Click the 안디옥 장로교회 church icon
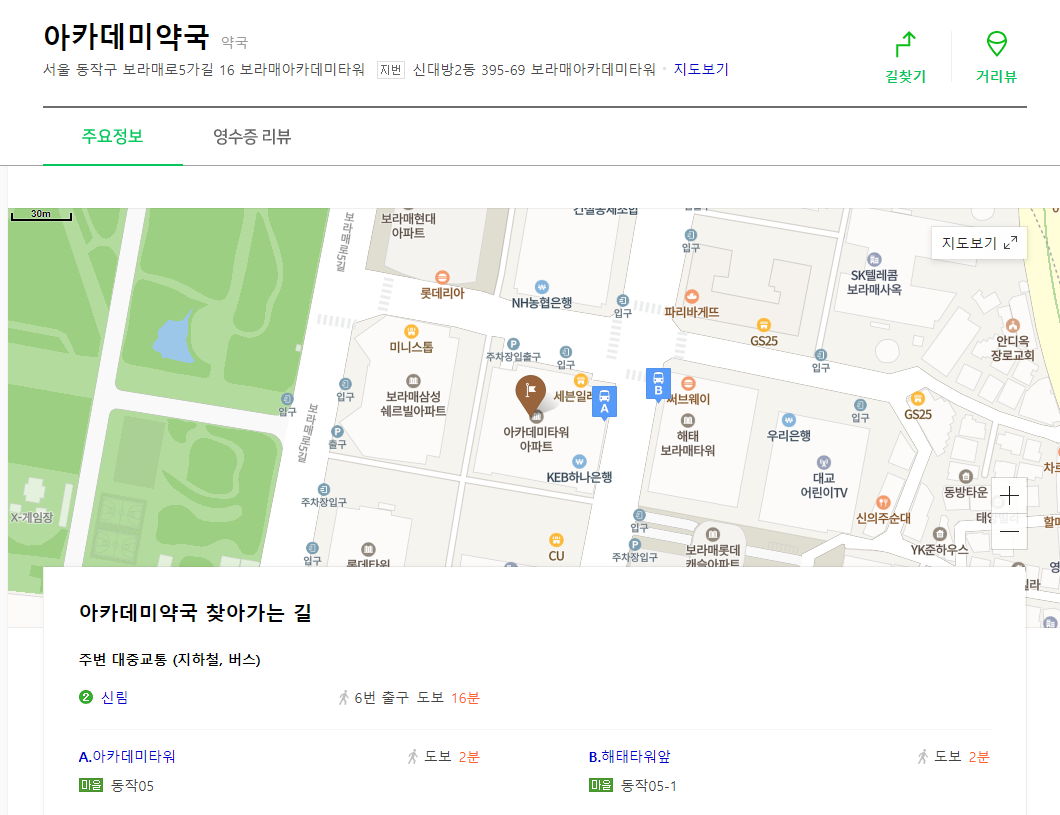Screen dimensions: 1060x815 1013,325
